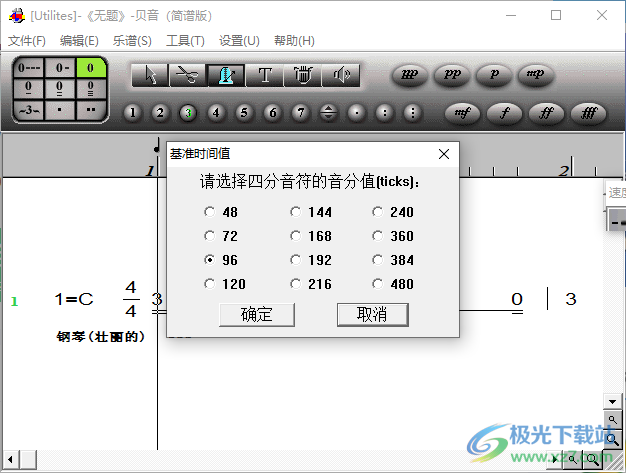Select the triple underlined thirty-second note duration
The height and width of the screenshot is (473, 626).
coord(91,89)
